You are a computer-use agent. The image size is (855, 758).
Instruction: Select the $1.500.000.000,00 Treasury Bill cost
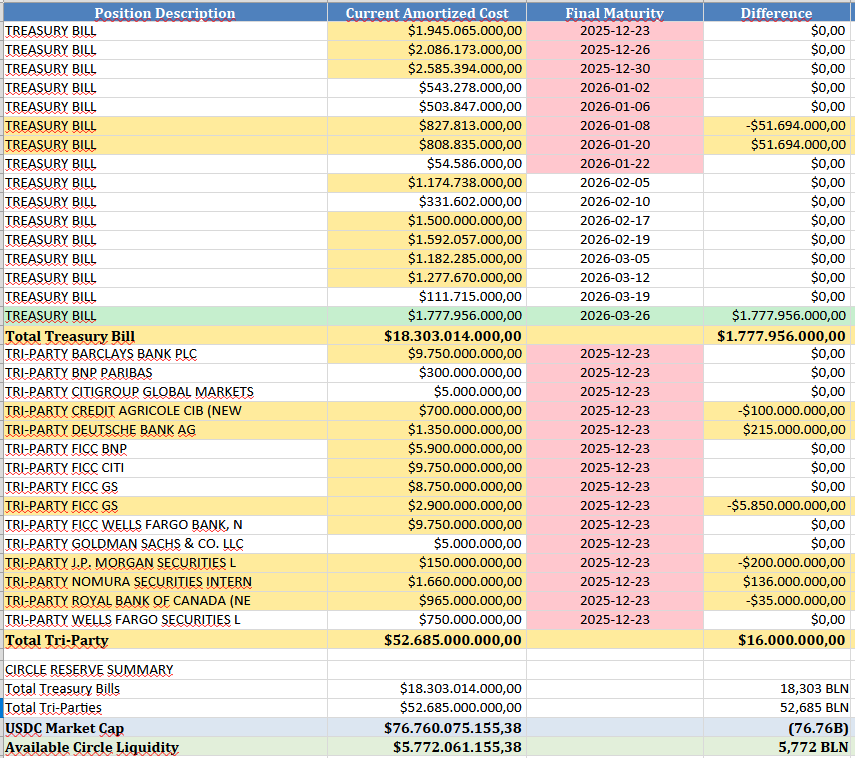[426, 221]
